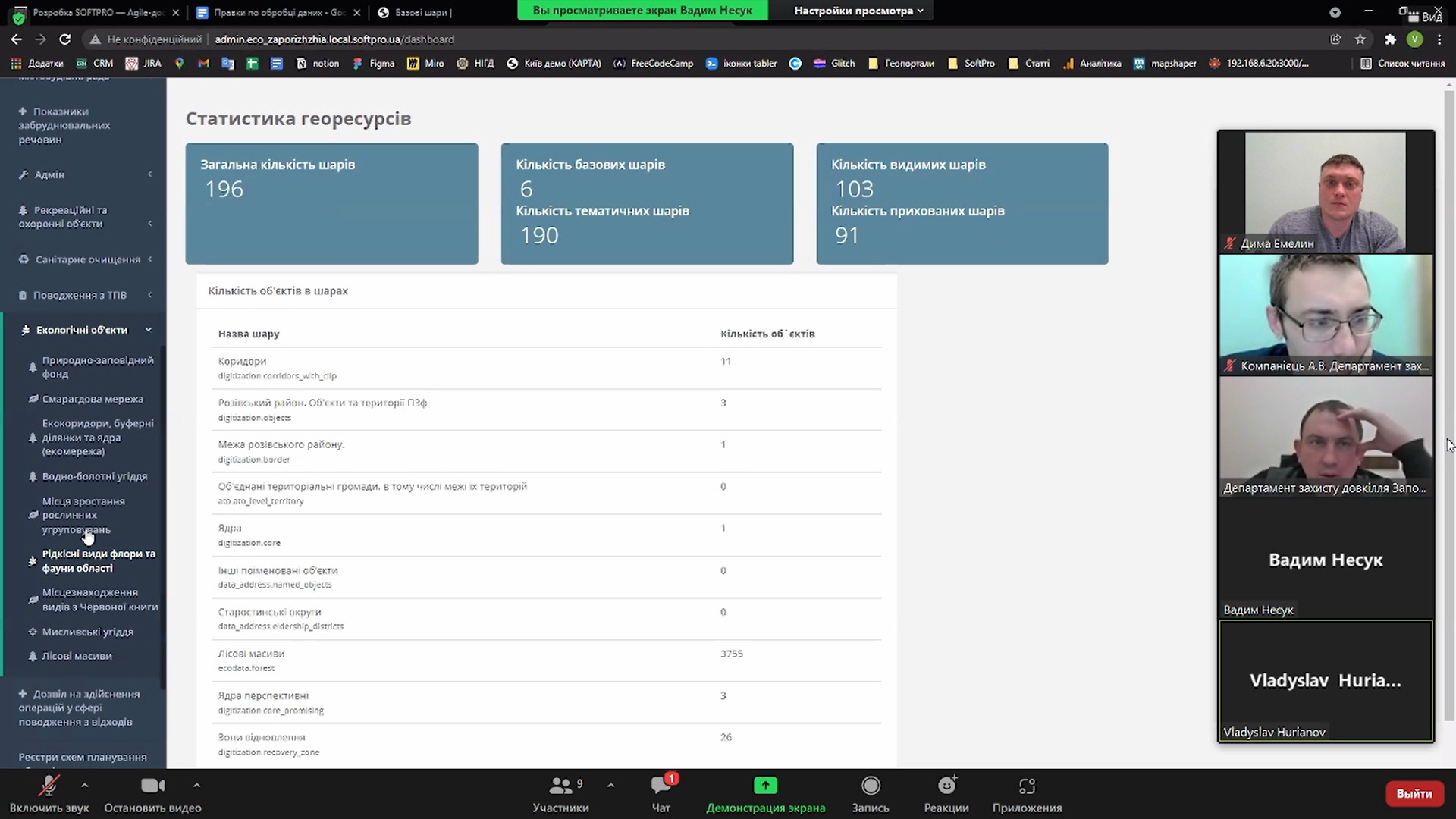Open Дозвіл на здійснення операцій link
Screen dimensions: 1456x819
coord(79,708)
